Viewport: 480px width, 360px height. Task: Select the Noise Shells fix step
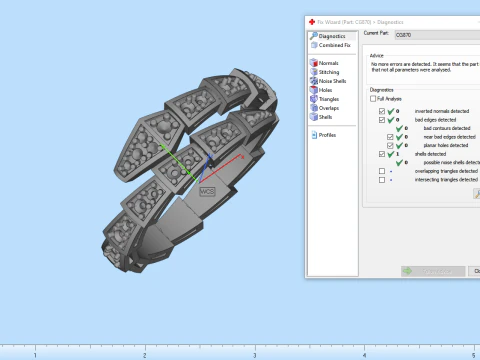328,81
